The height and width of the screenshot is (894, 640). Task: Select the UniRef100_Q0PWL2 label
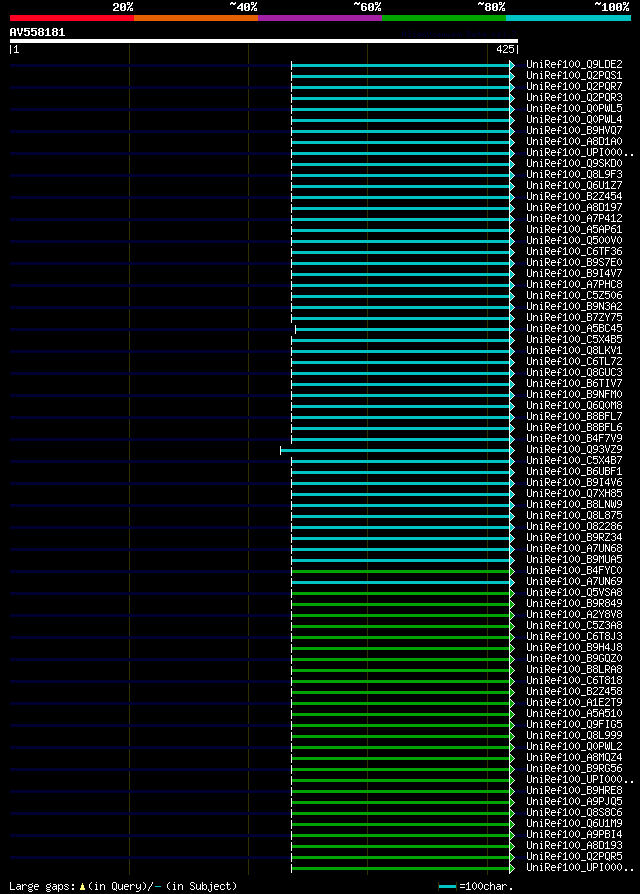click(x=574, y=746)
